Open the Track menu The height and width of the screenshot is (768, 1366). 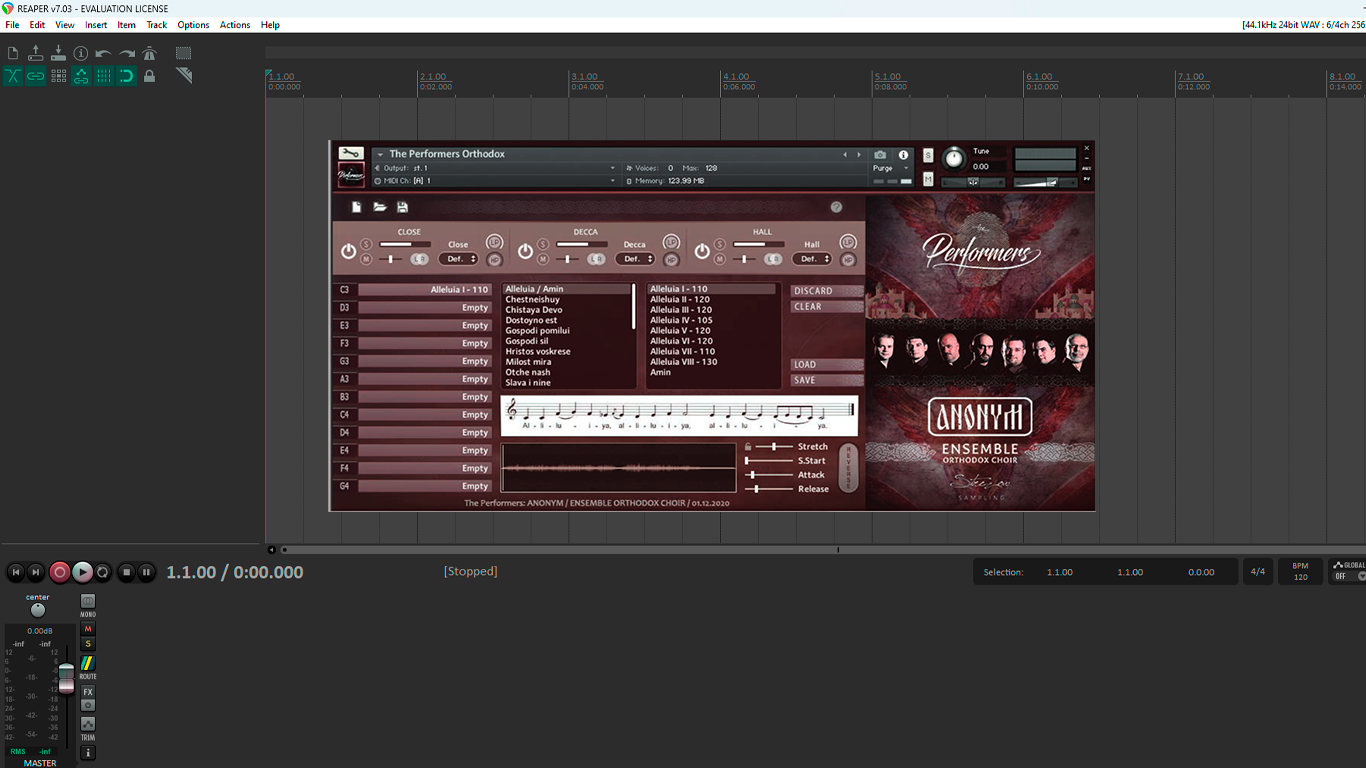tap(157, 25)
